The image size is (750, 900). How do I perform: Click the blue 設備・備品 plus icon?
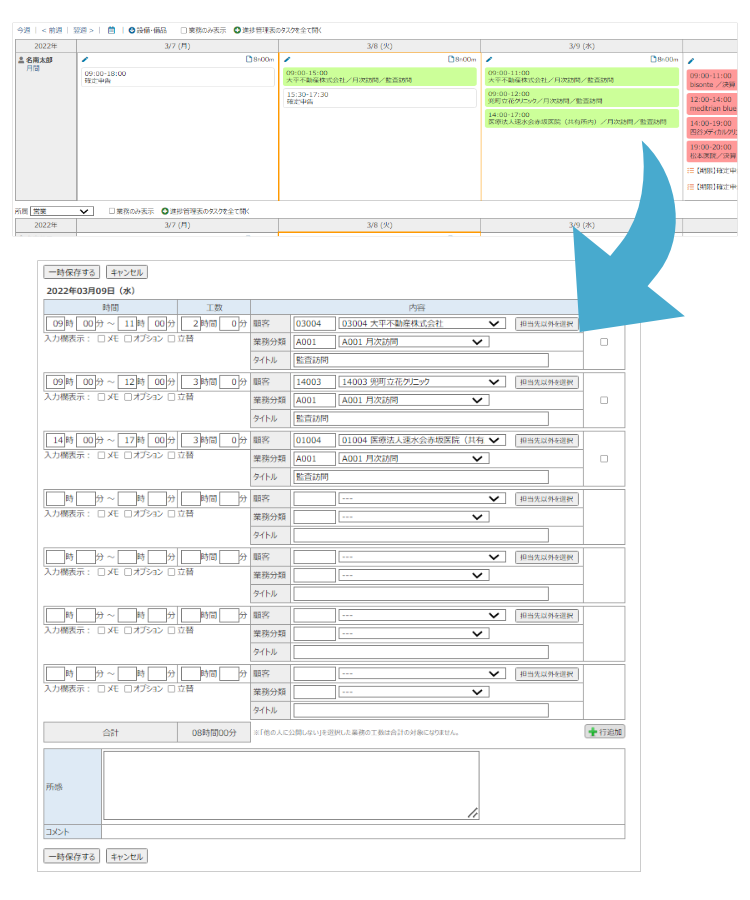(x=131, y=30)
